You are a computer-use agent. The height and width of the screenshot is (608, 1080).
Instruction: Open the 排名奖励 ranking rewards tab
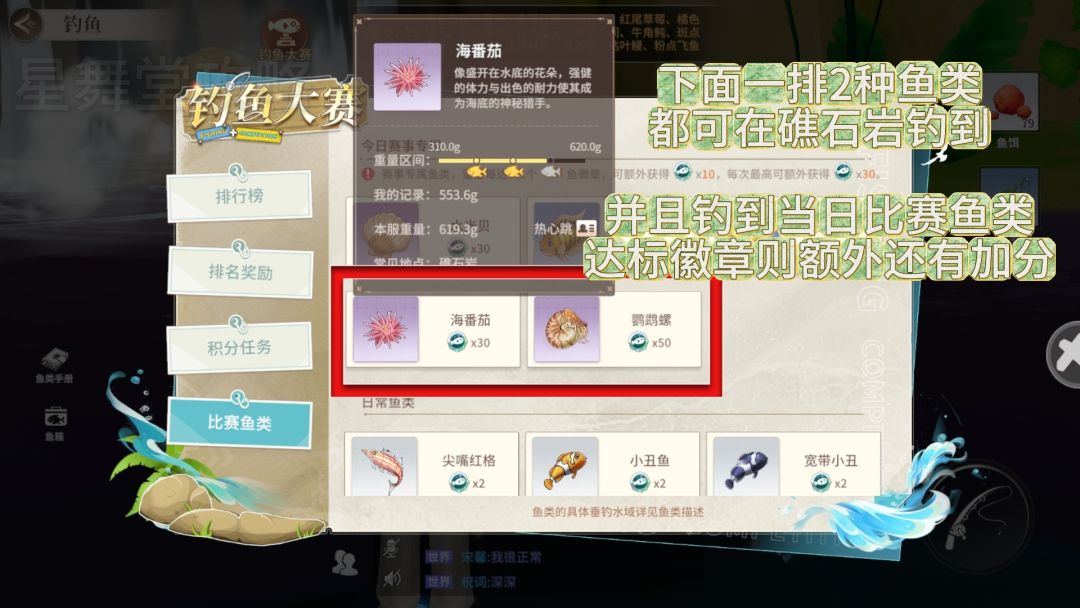240,271
